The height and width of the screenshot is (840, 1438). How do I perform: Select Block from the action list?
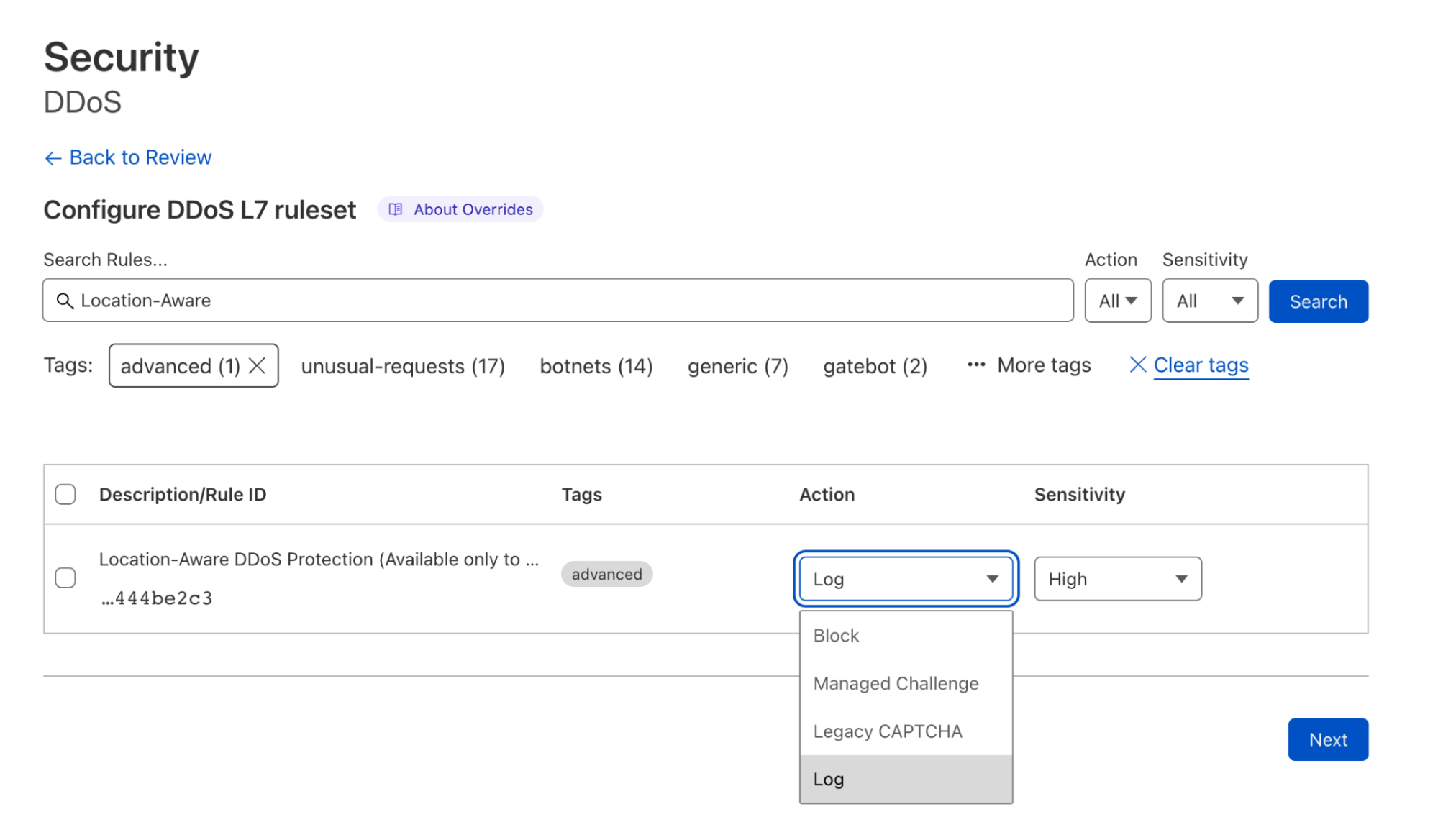tap(836, 636)
